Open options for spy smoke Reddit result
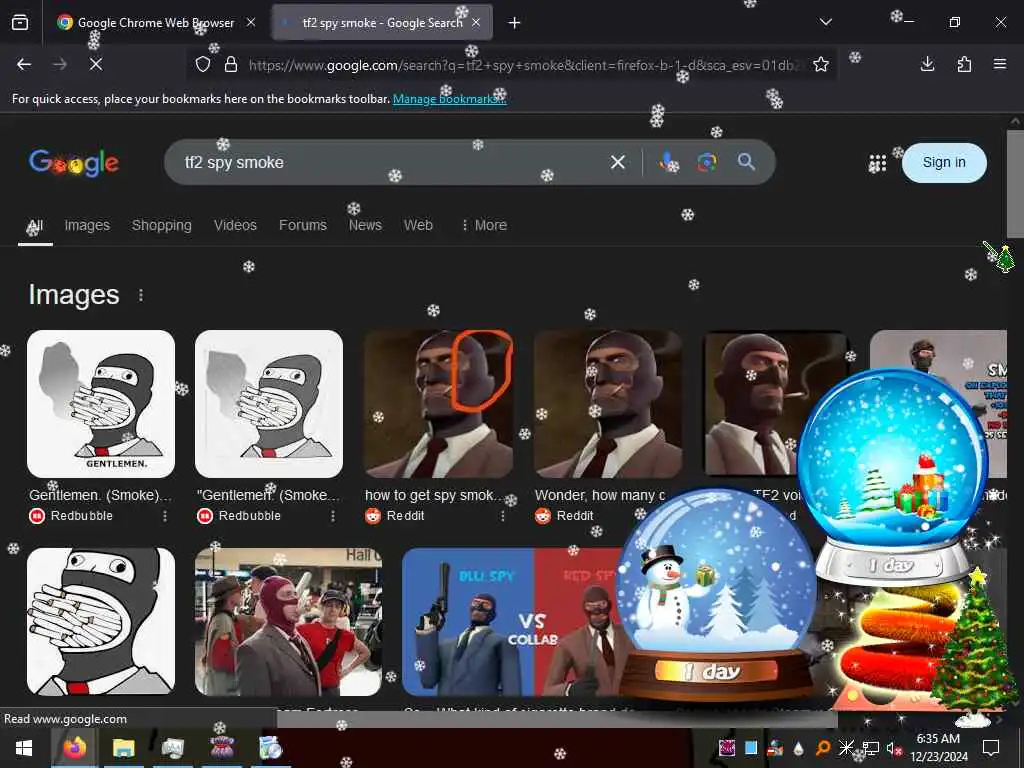This screenshot has width=1024, height=768. coord(502,516)
